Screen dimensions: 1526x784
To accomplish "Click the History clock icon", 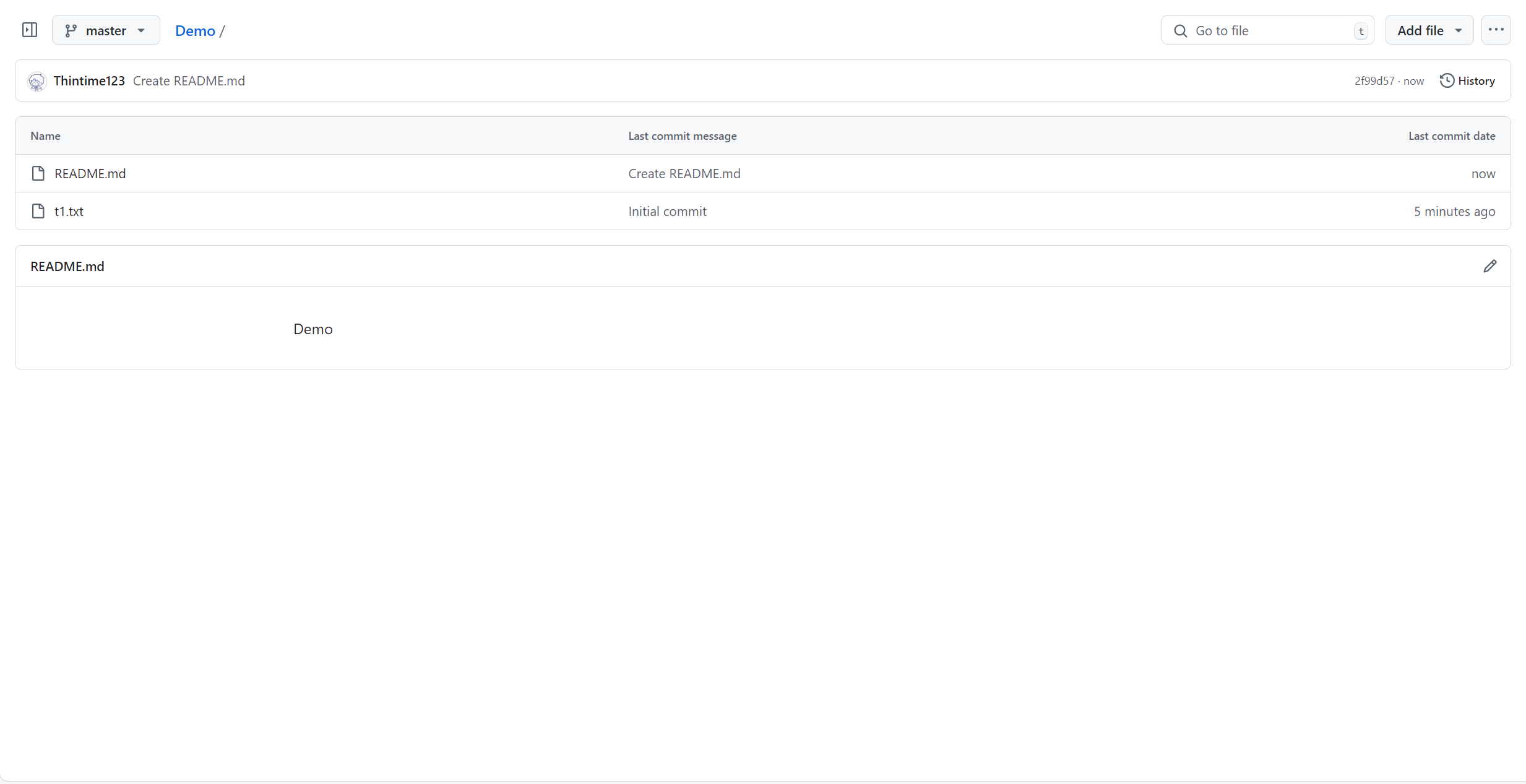I will coord(1447,81).
